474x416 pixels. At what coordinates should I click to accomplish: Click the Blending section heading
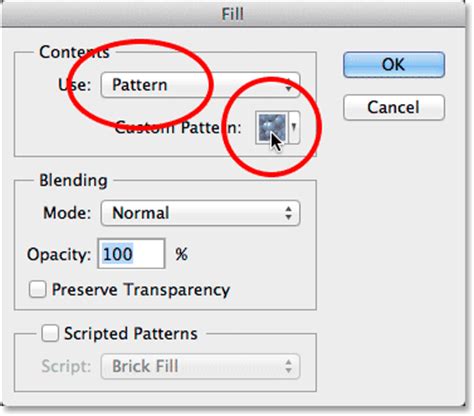tap(73, 181)
